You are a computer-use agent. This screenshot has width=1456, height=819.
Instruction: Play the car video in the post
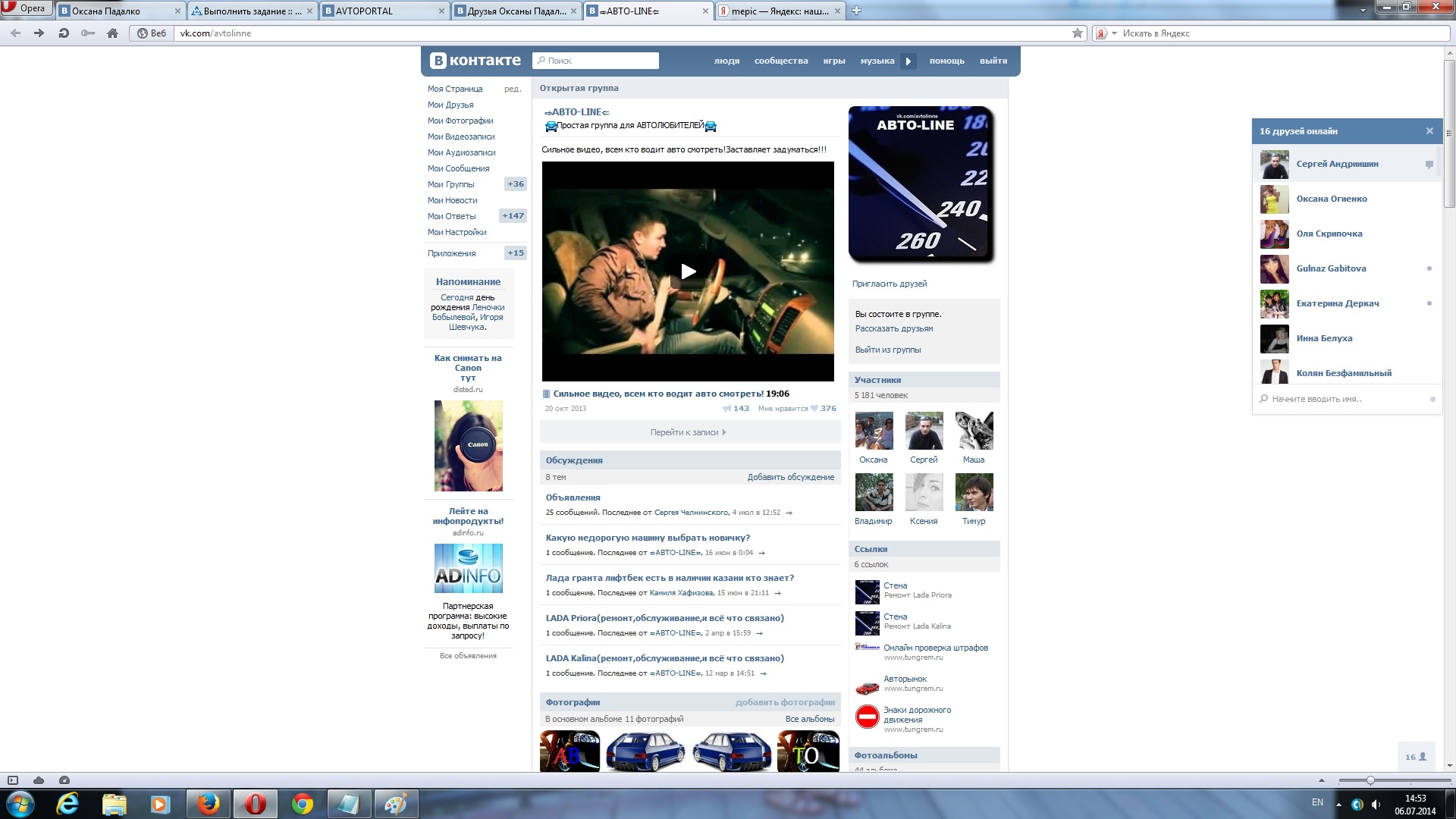tap(688, 271)
